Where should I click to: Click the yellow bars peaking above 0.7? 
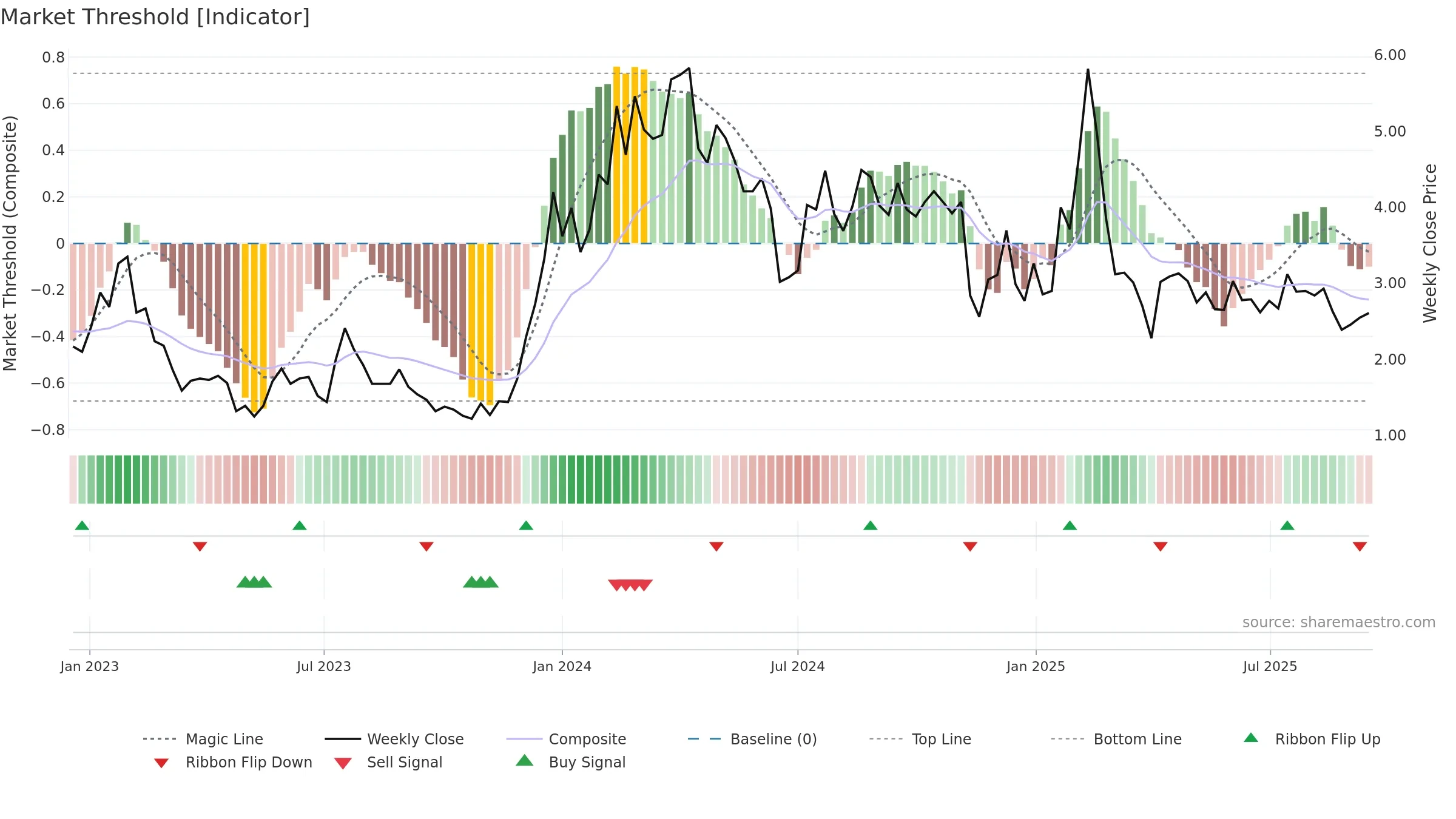[630, 155]
